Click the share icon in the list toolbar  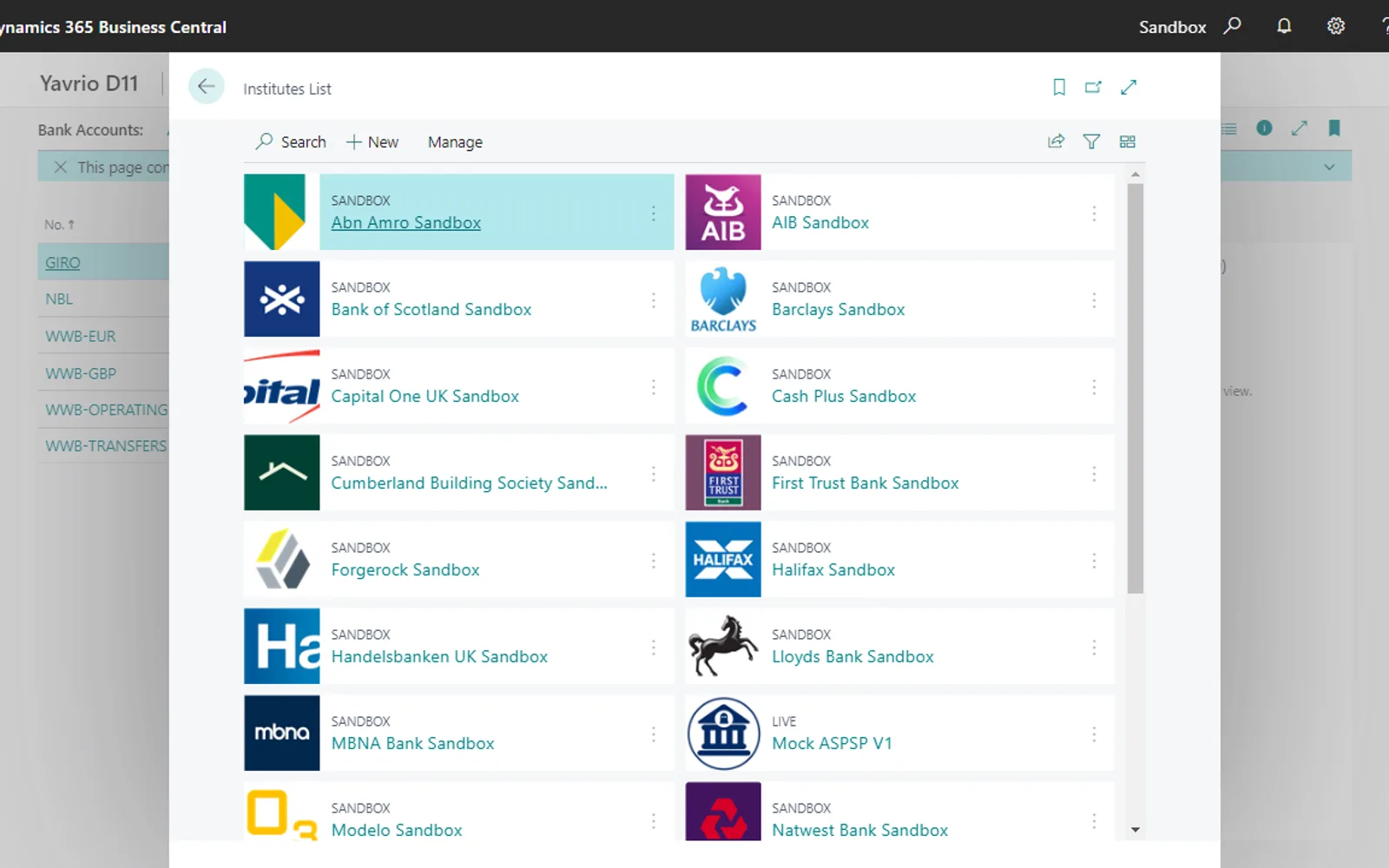tap(1056, 141)
